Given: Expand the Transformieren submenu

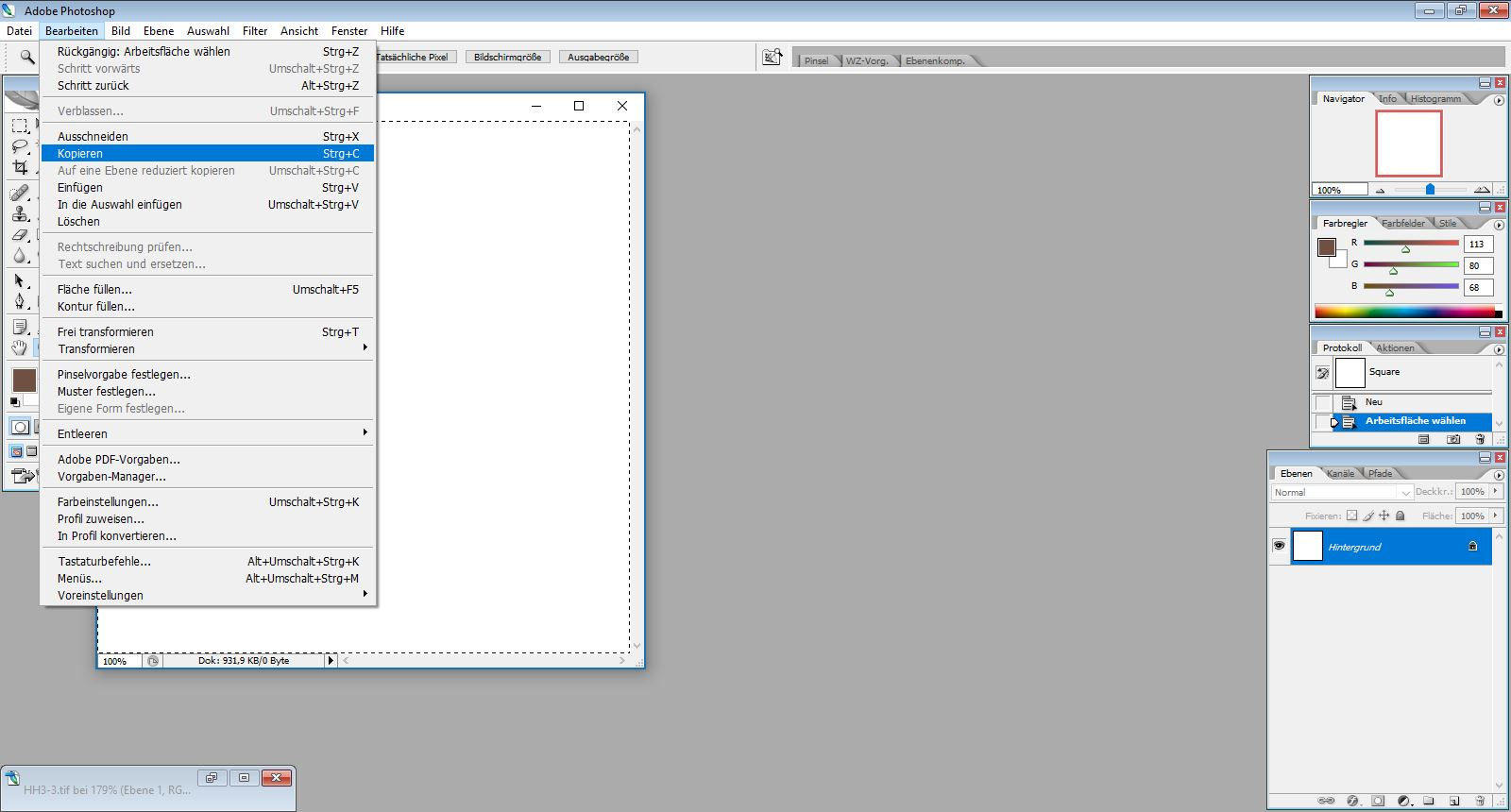Looking at the screenshot, I should pos(208,348).
